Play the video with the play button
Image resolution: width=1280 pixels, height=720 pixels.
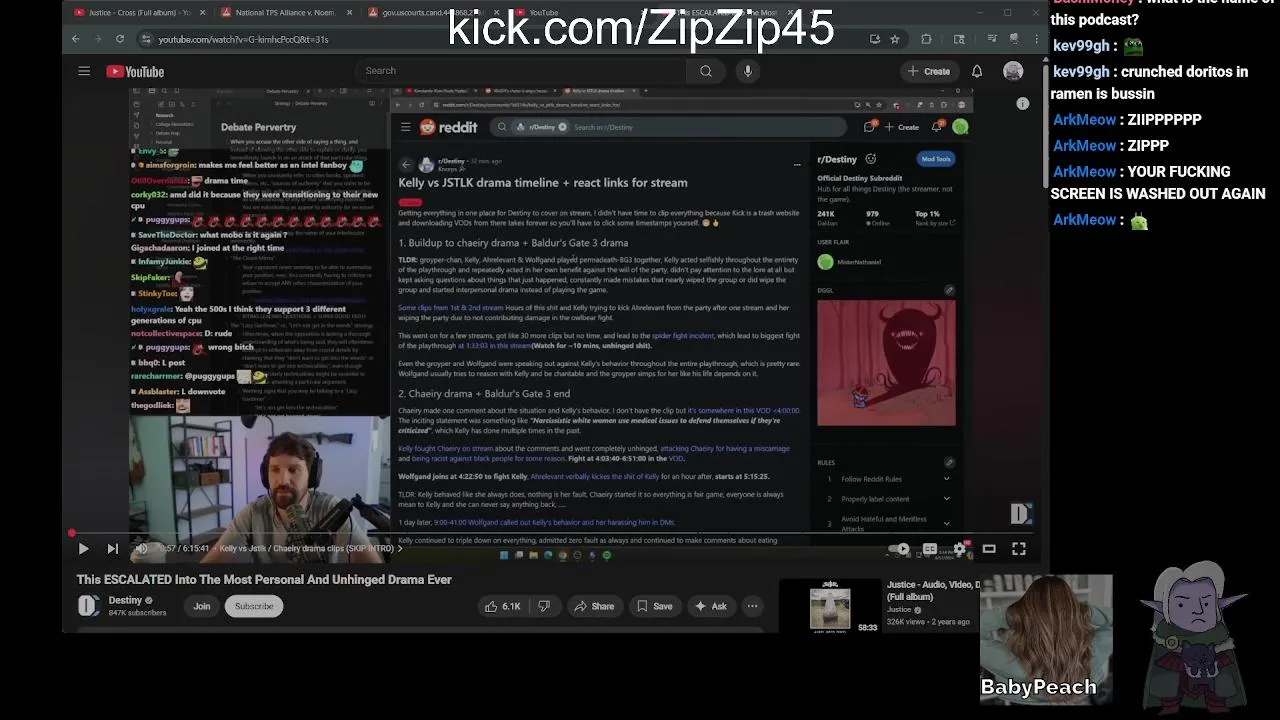(83, 548)
